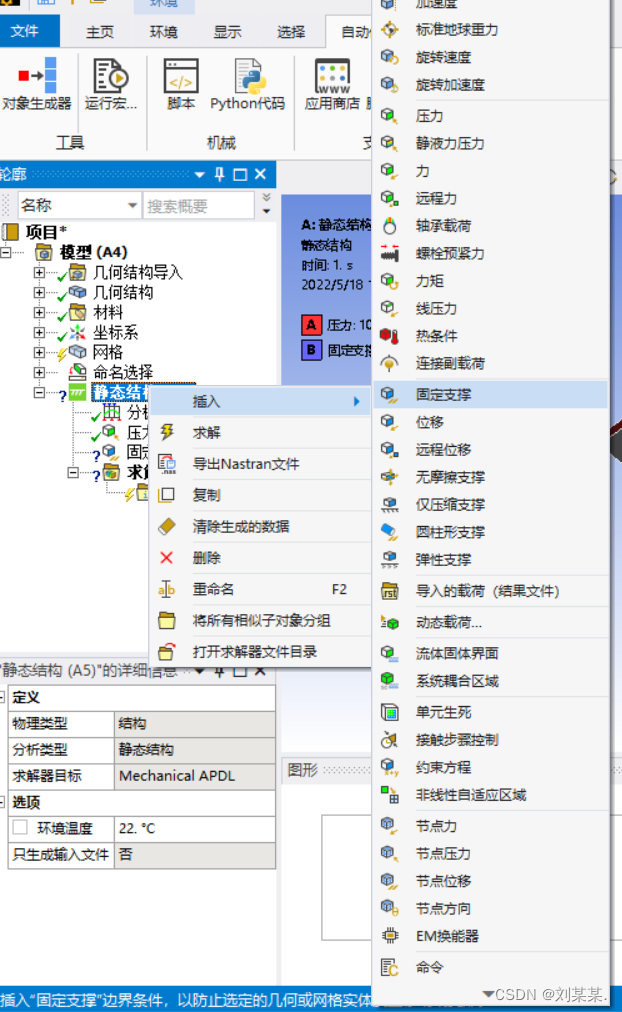Choose 求解 in context menu
622x1012 pixels.
[259, 432]
